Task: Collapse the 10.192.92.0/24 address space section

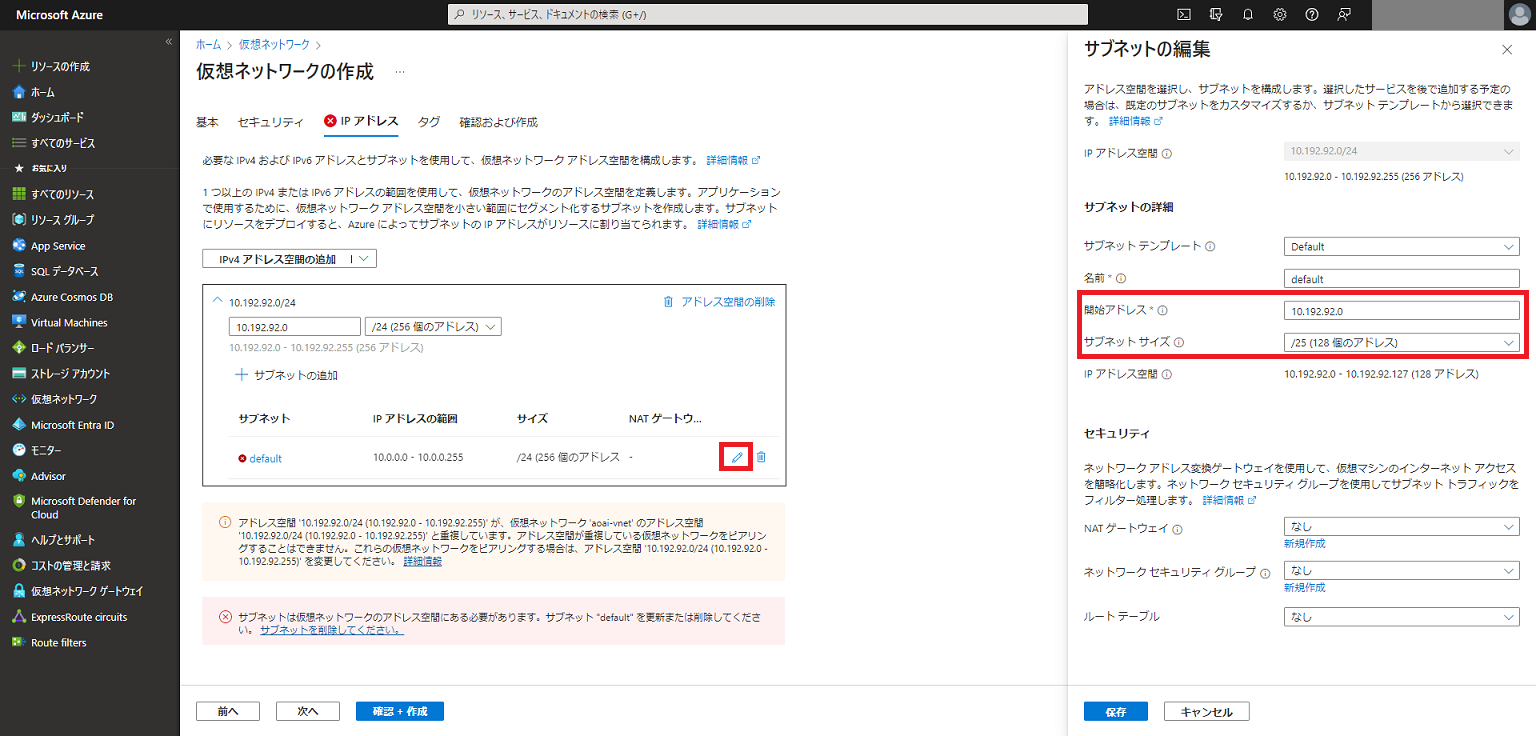Action: coord(217,301)
